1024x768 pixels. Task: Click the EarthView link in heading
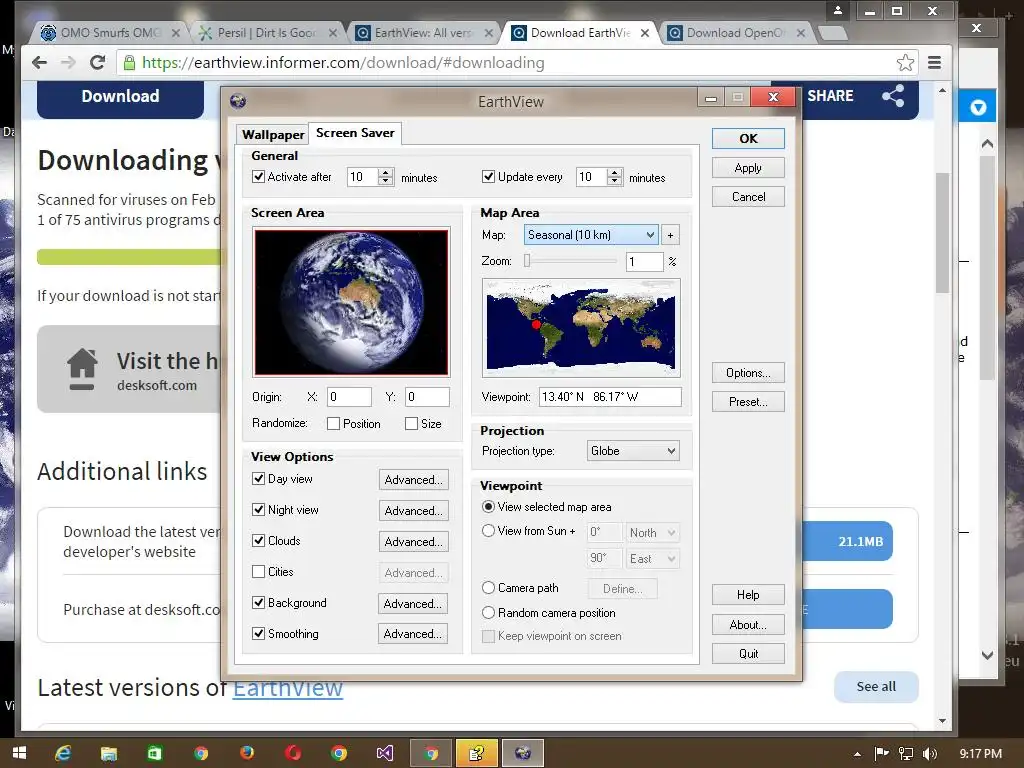[x=287, y=687]
